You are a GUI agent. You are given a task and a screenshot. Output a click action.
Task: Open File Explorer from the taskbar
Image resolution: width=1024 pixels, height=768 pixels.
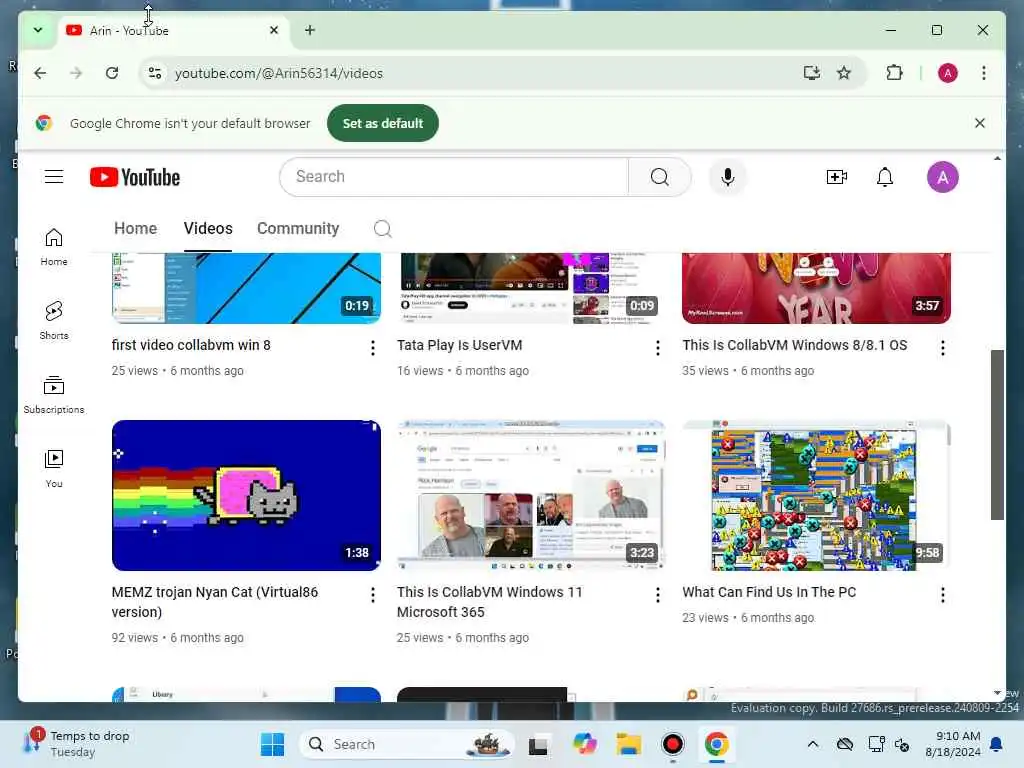[x=628, y=744]
